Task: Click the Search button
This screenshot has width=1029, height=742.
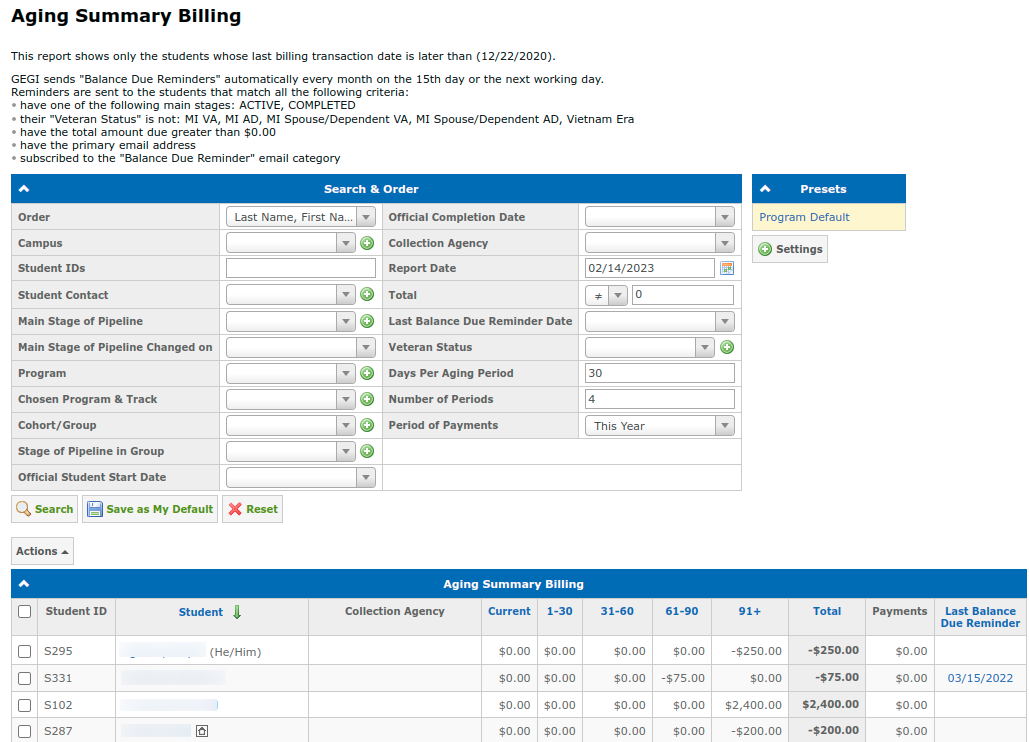Action: pos(45,509)
